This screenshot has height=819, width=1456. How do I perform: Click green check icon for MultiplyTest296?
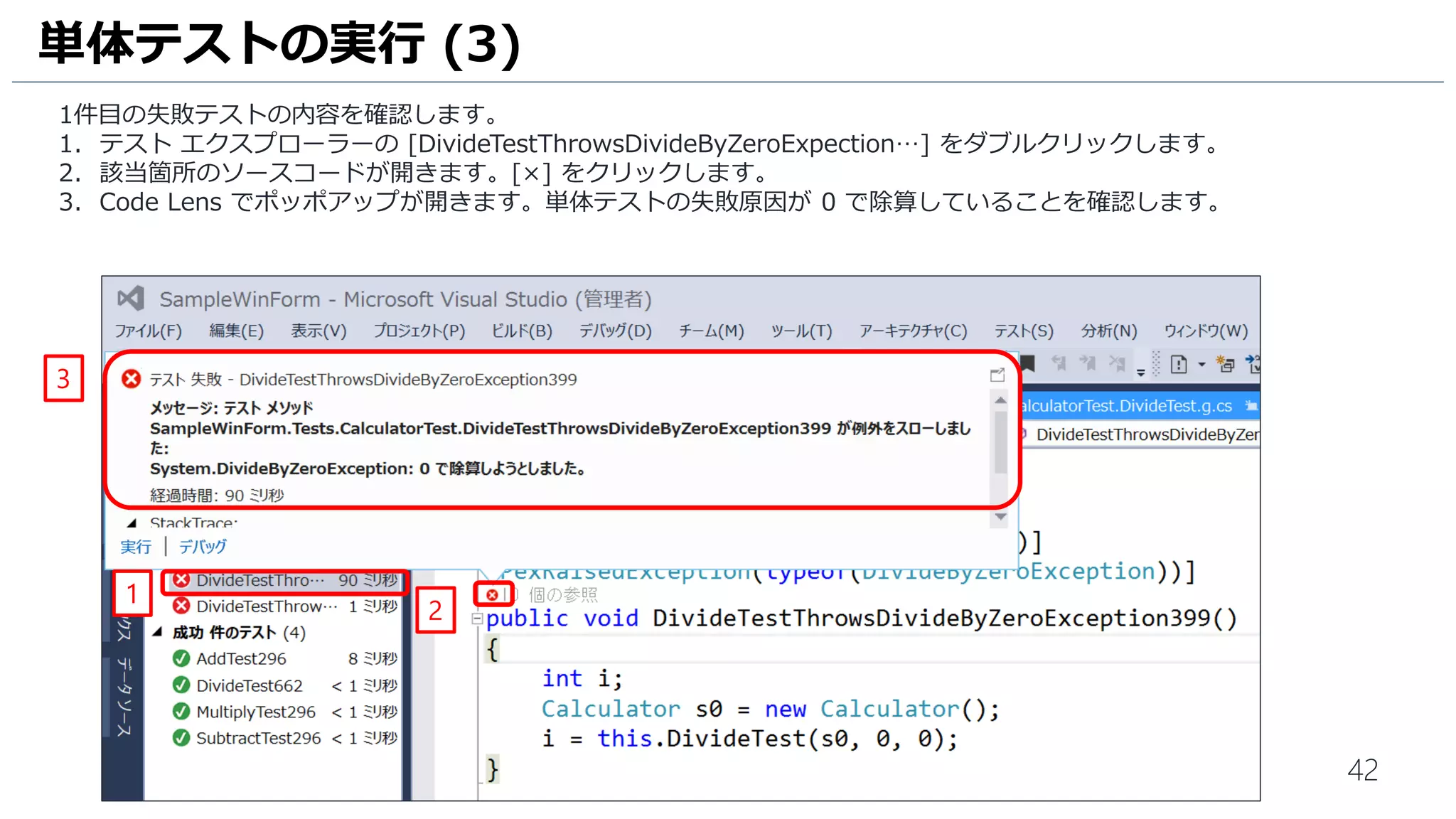click(x=181, y=711)
